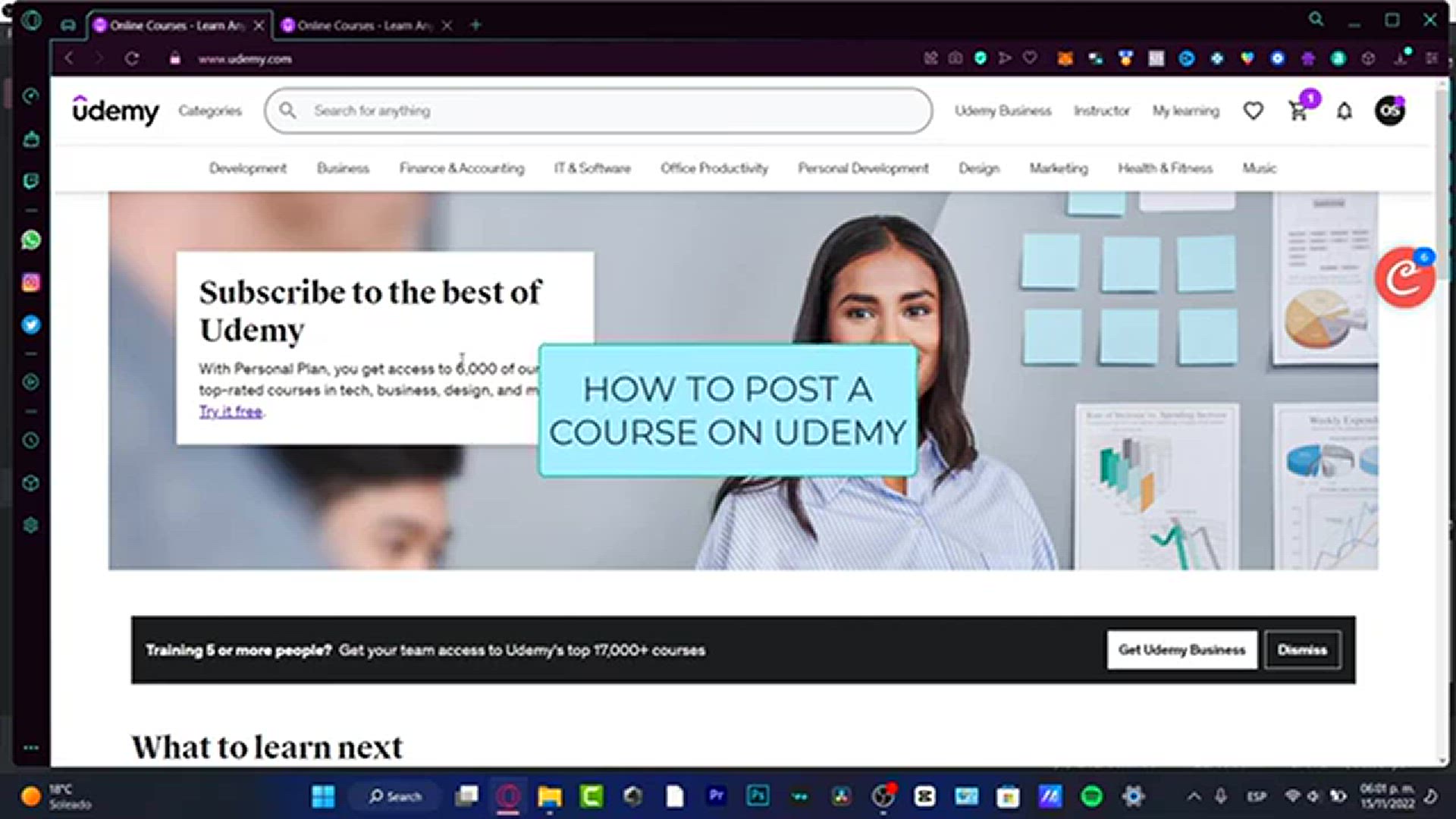
Task: Open Finance & Accounting category
Action: tap(462, 168)
